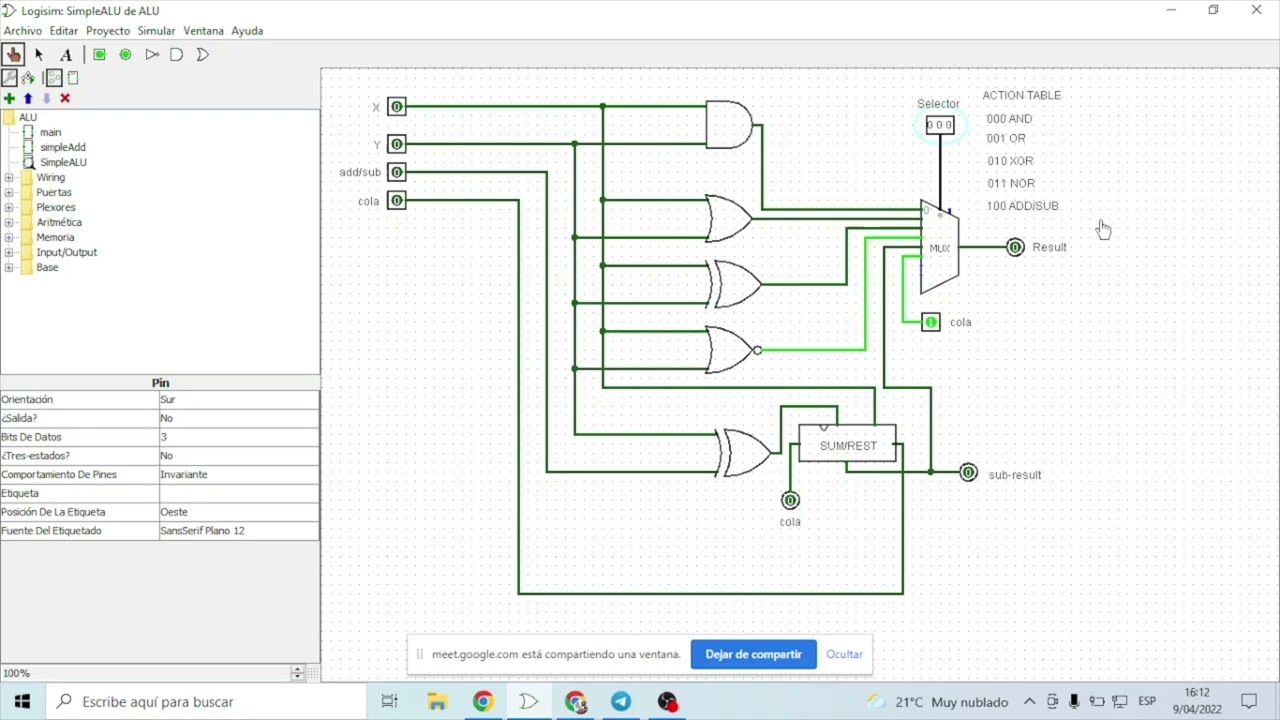This screenshot has width=1280, height=720.
Task: Change Orientación value Sur
Action: pos(239,399)
